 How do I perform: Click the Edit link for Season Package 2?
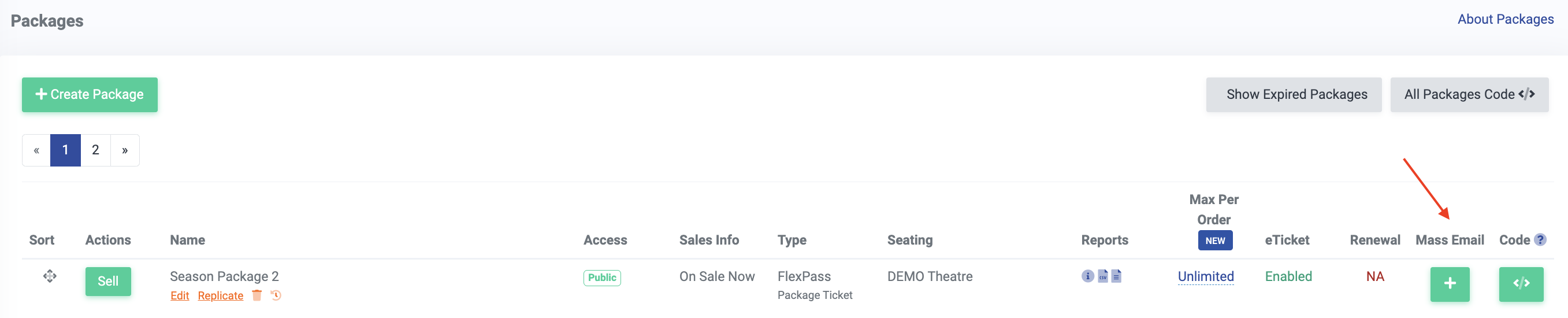[x=180, y=295]
